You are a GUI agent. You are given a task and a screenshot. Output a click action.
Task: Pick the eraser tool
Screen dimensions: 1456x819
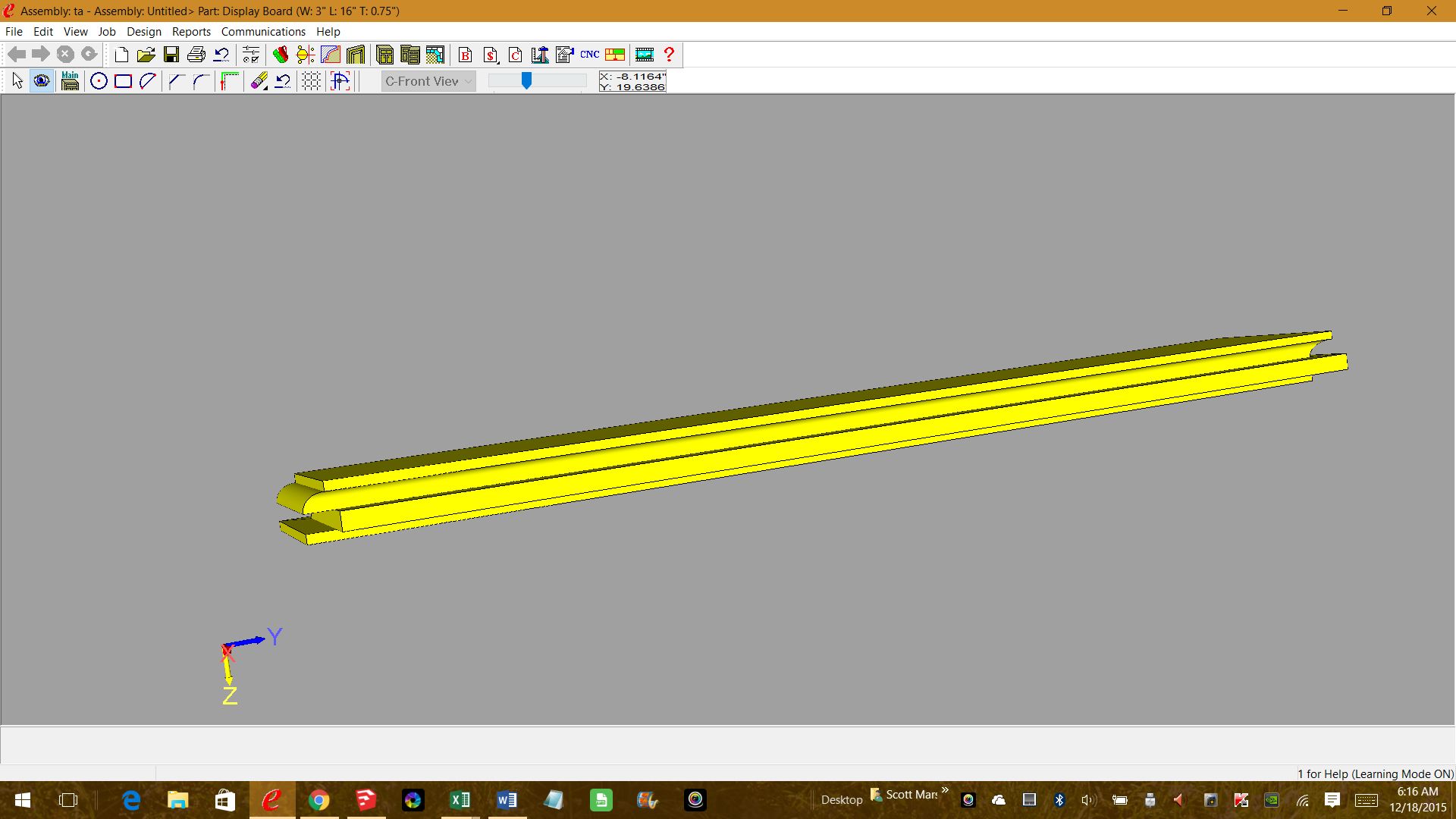click(259, 81)
